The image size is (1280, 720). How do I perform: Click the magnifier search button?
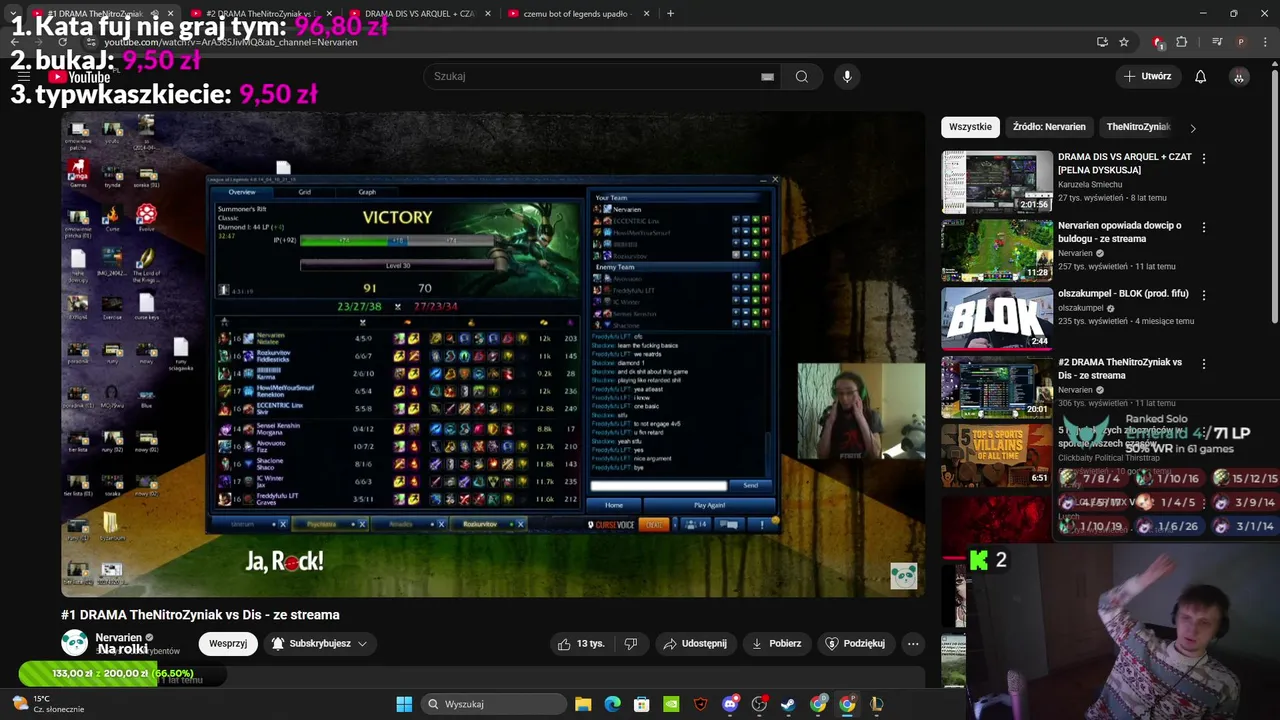pyautogui.click(x=802, y=76)
